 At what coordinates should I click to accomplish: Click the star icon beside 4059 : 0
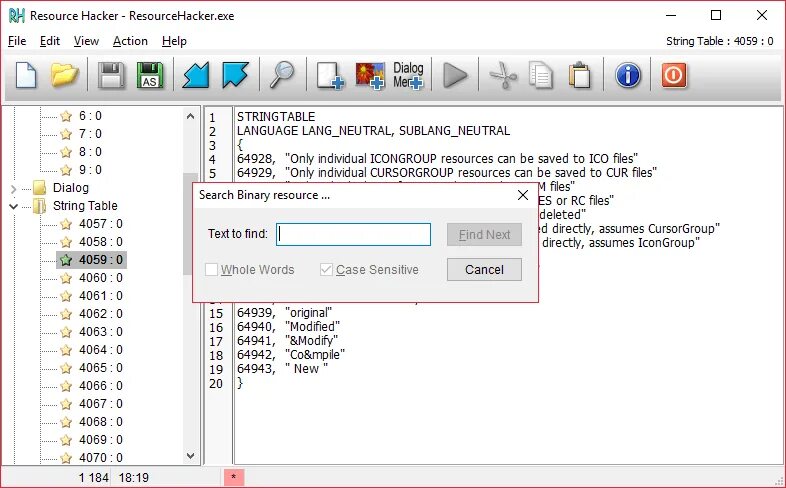pos(66,260)
